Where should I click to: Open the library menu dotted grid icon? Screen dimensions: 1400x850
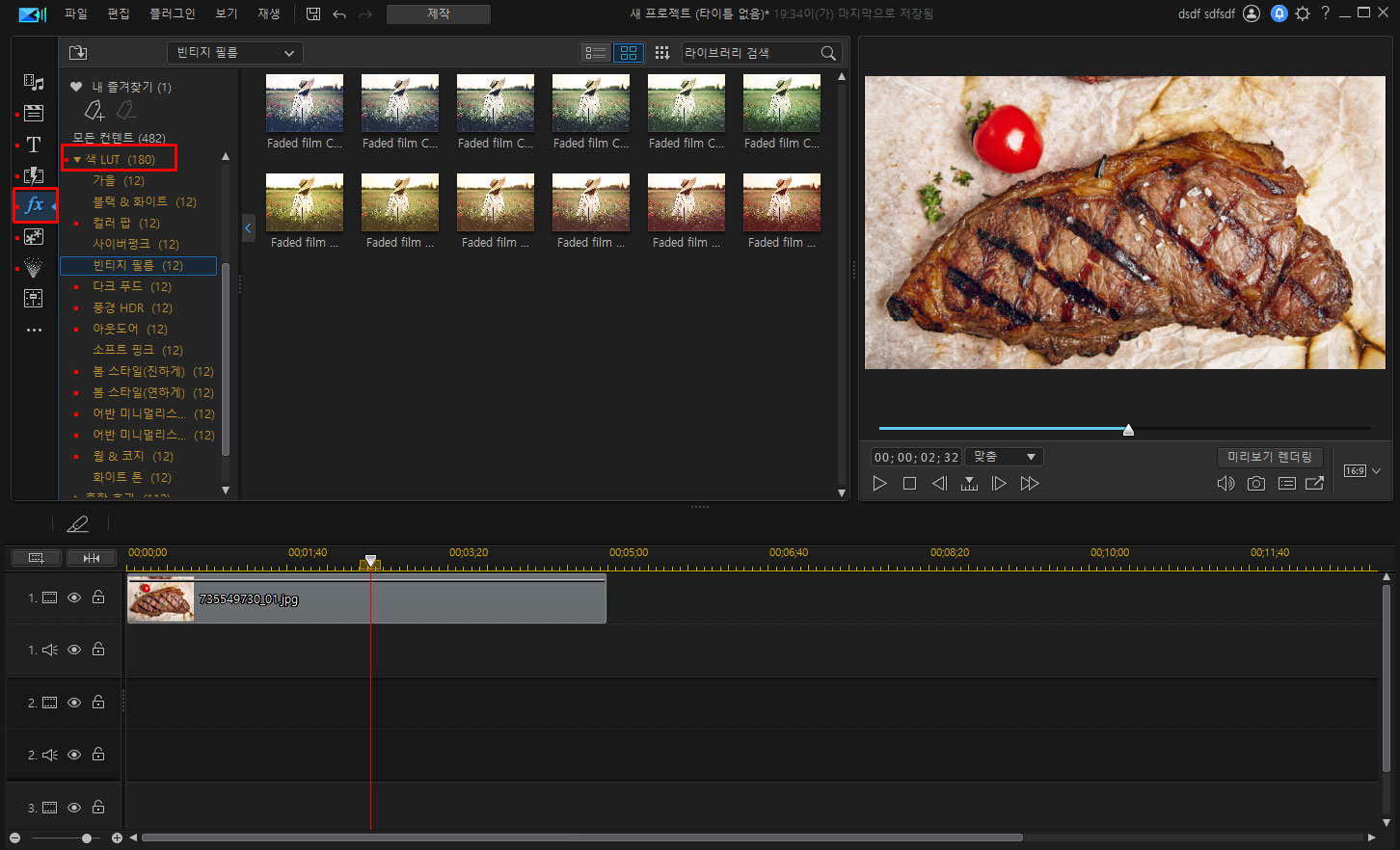tap(662, 53)
